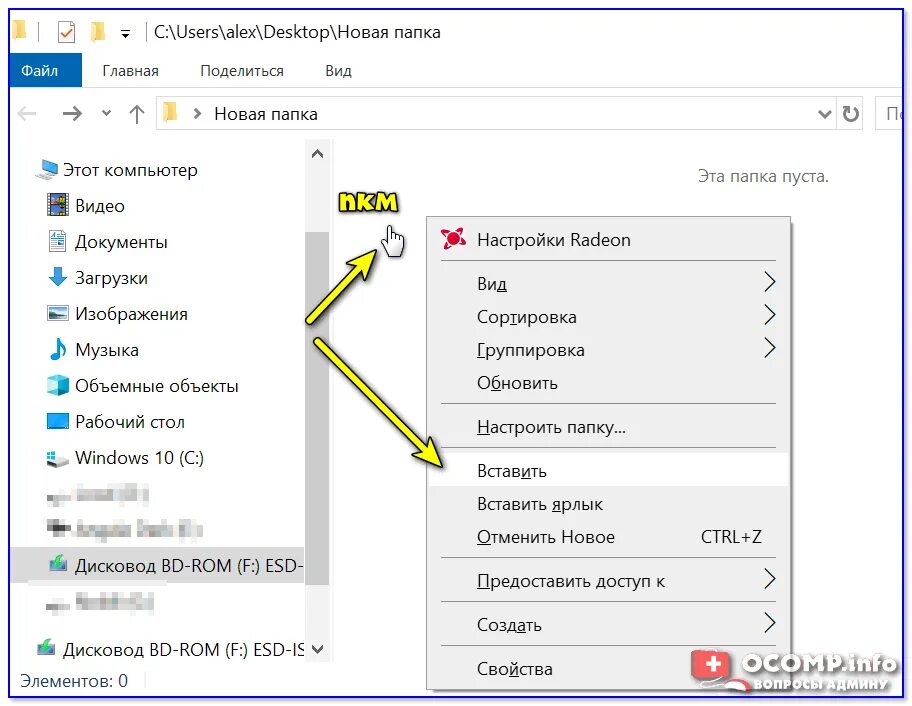Choose Обновить in context menu
Image resolution: width=912 pixels, height=706 pixels.
click(608, 383)
